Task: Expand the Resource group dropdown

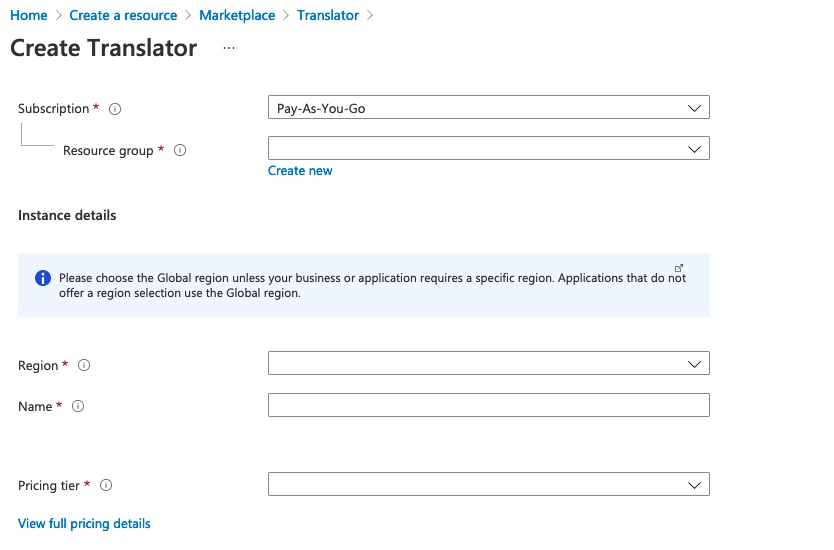Action: point(489,148)
